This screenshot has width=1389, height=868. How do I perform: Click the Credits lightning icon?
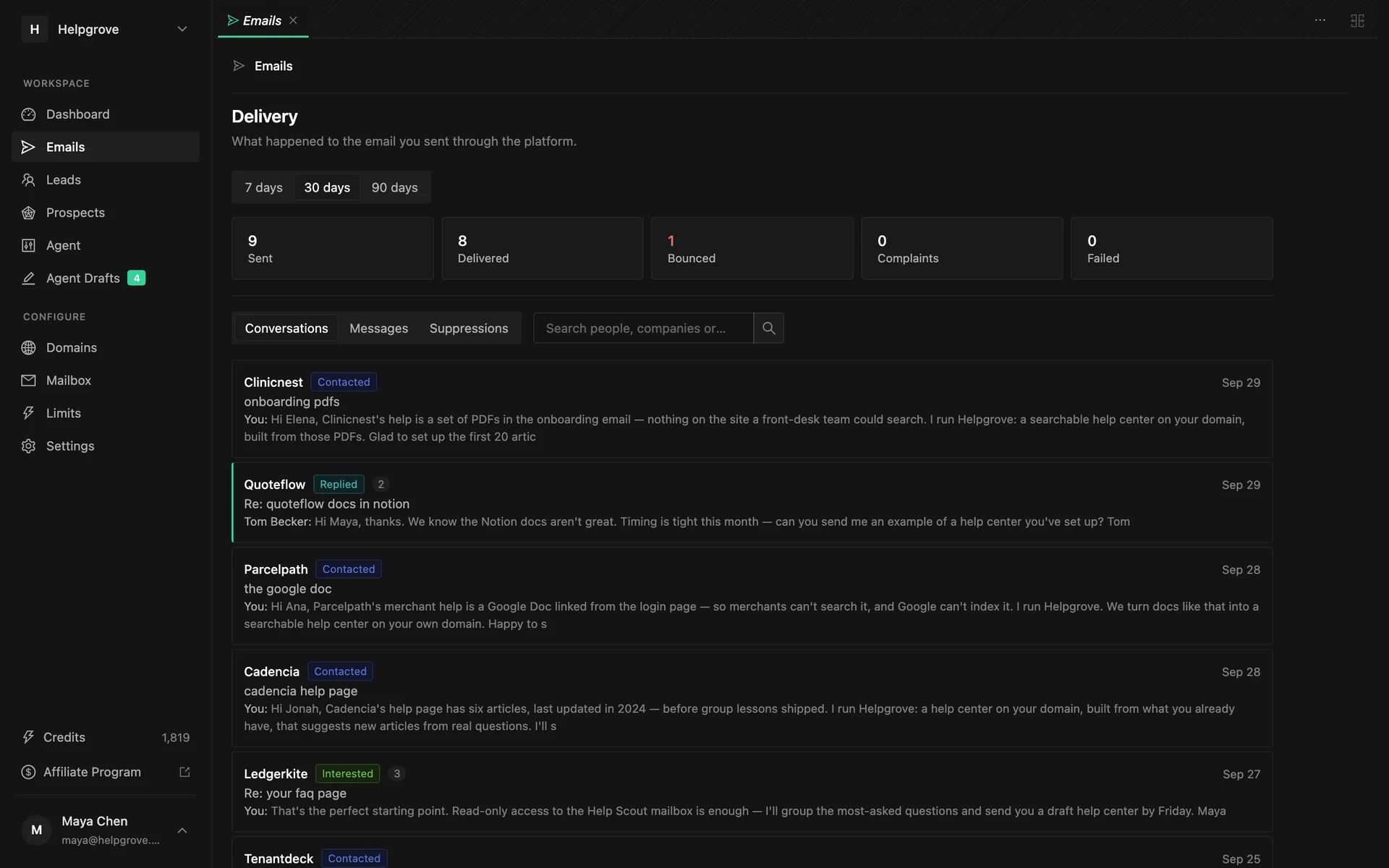(28, 737)
